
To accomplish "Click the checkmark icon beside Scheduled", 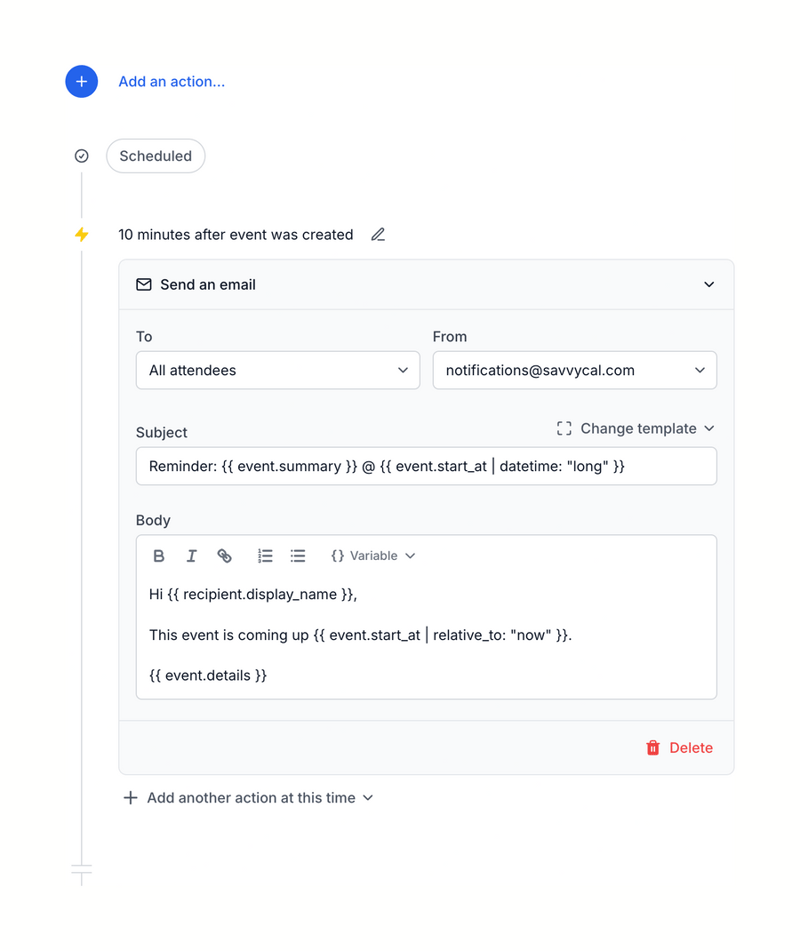I will click(81, 156).
